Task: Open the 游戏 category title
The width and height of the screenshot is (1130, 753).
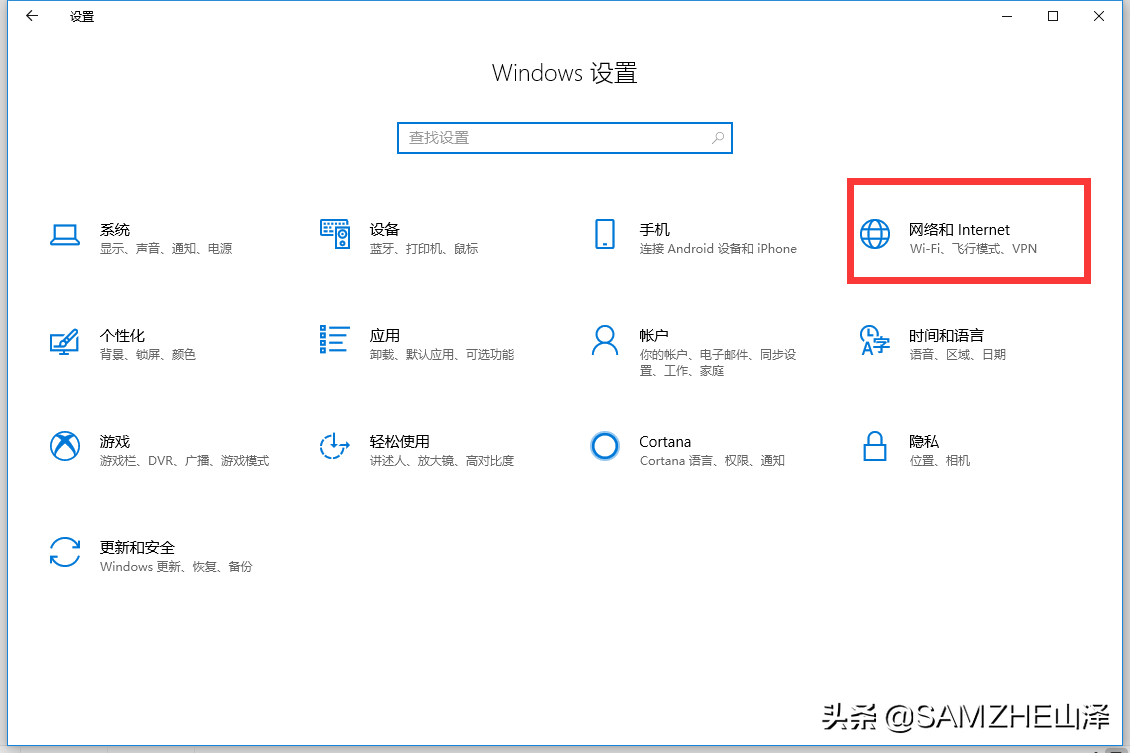Action: click(x=115, y=441)
